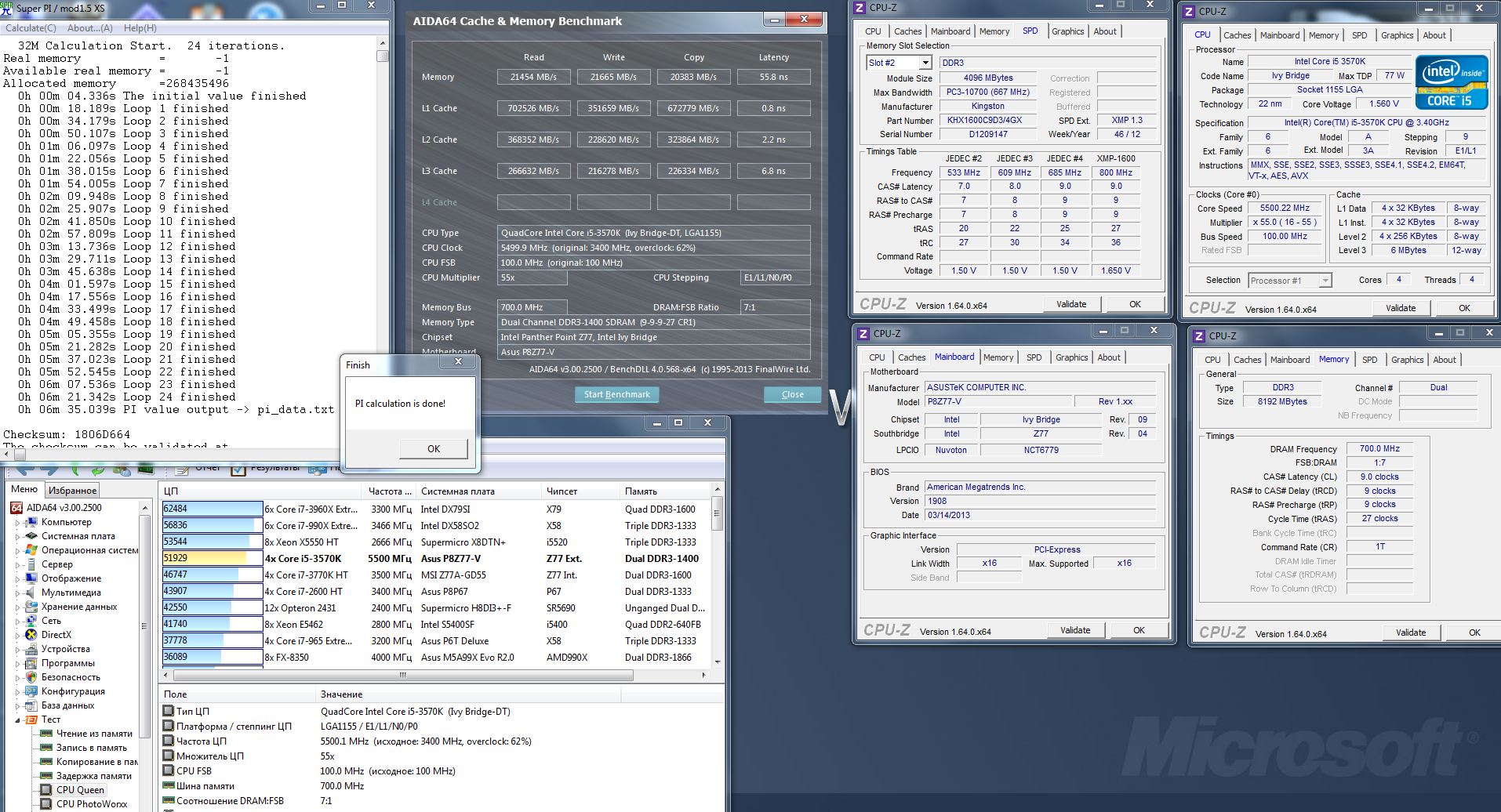This screenshot has width=1501, height=812.
Task: Expand the Программы tree node
Action: (x=17, y=664)
